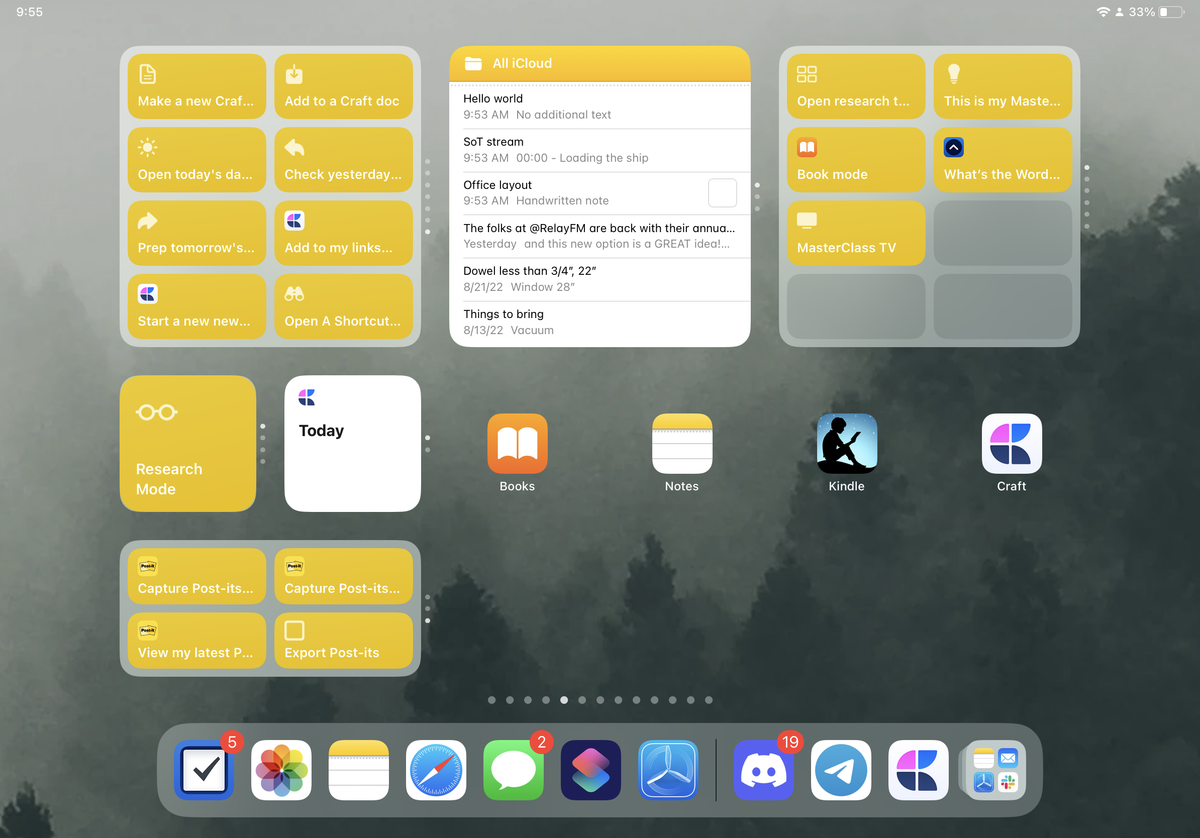
Task: Tap the Office layout handwritten note thumbnail
Action: (x=722, y=193)
